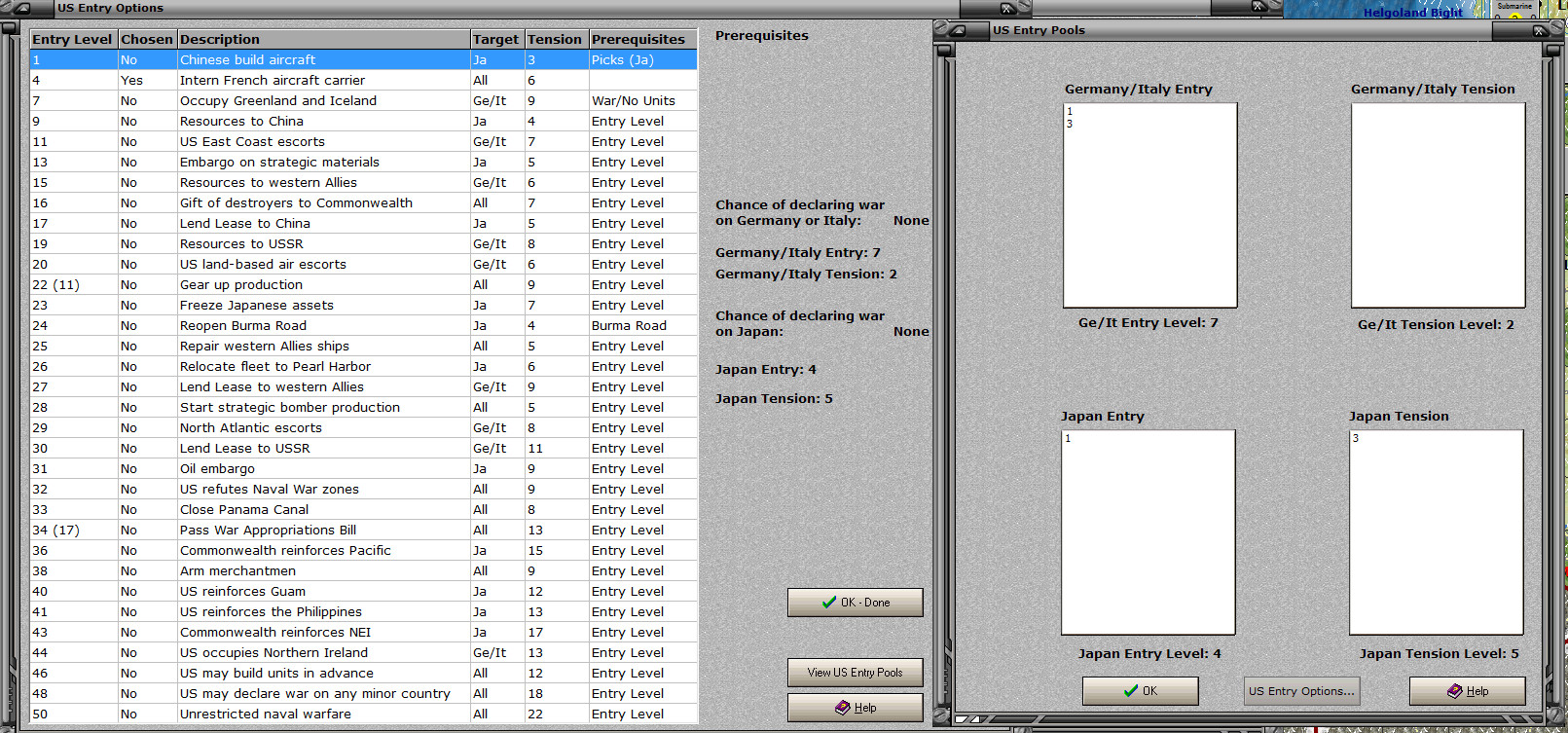The image size is (1568, 733).
Task: Select 'Reopen Burma Road' row
Action: [x=364, y=325]
